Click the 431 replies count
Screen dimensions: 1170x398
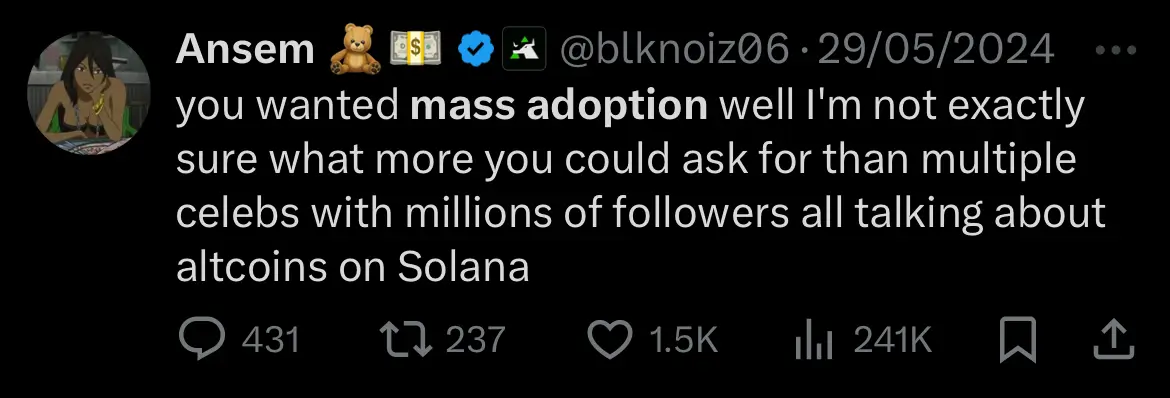click(272, 340)
